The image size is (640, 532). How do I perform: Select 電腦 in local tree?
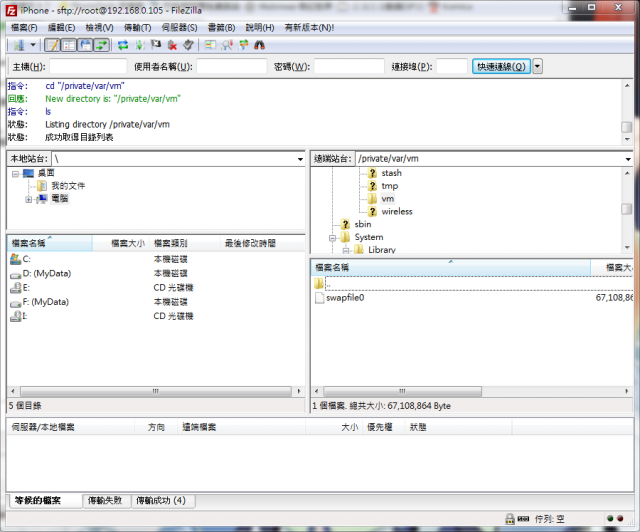pos(60,199)
